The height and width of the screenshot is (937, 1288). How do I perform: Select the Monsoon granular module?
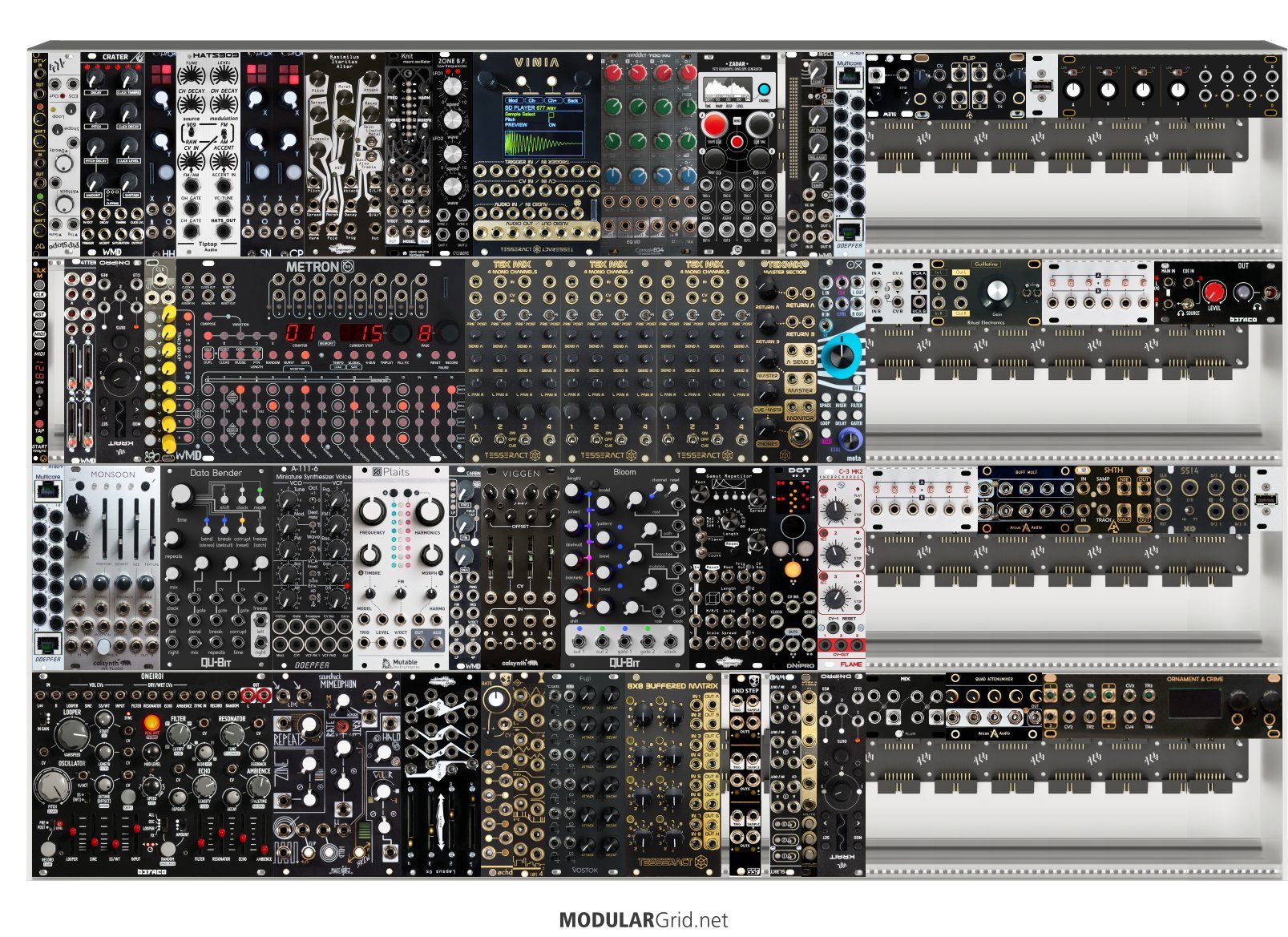tap(112, 567)
